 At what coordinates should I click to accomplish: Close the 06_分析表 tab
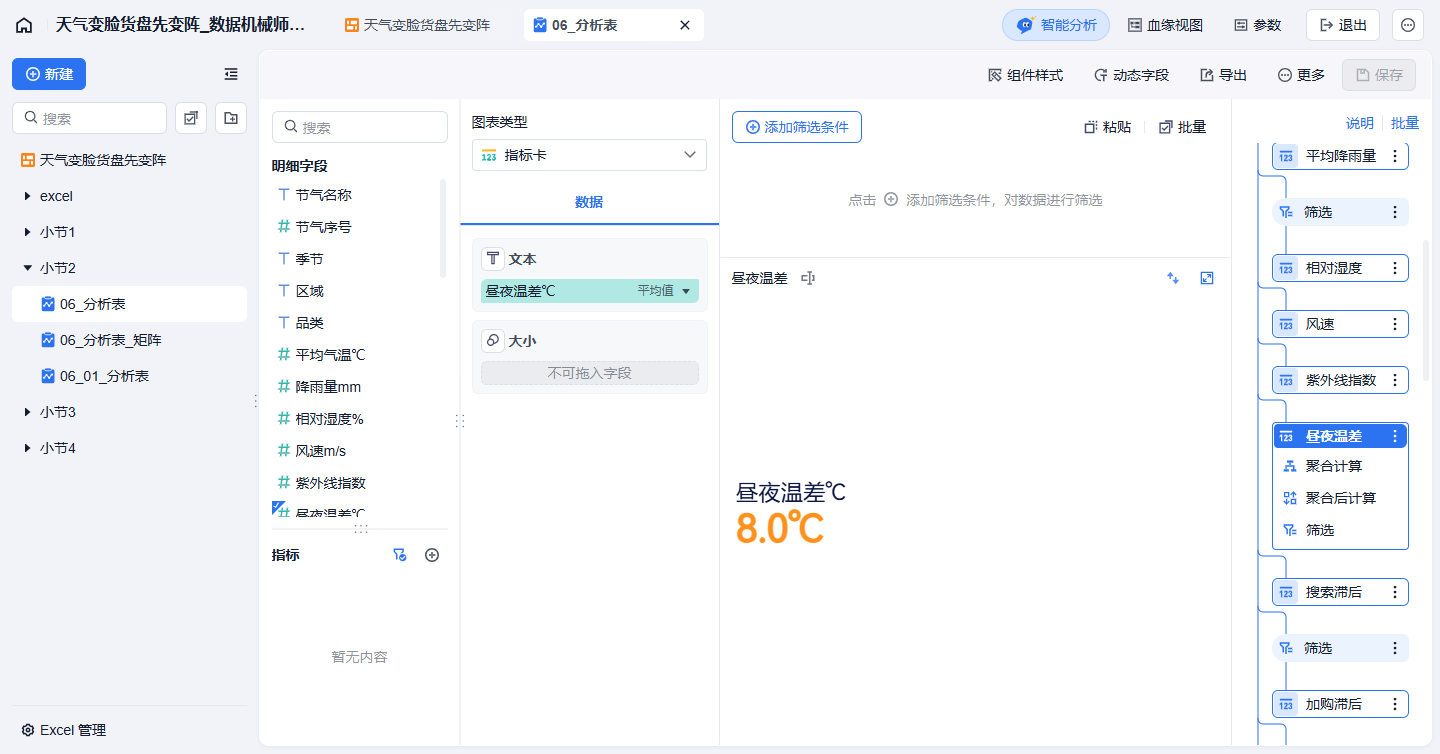685,25
